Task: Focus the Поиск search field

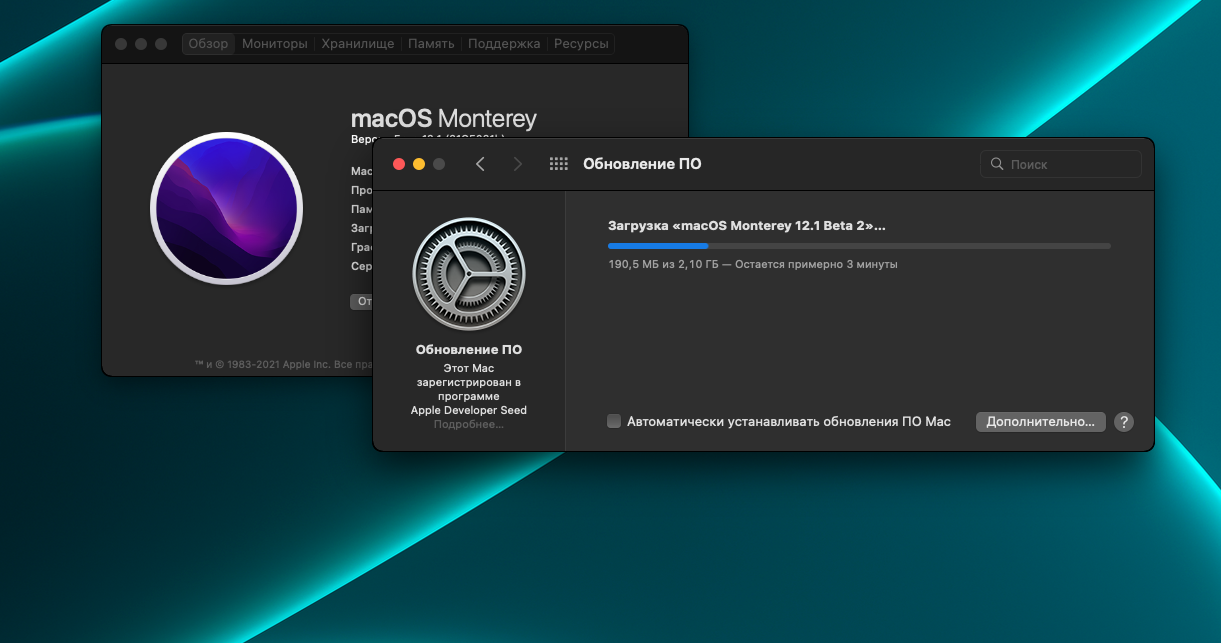Action: click(x=1061, y=164)
